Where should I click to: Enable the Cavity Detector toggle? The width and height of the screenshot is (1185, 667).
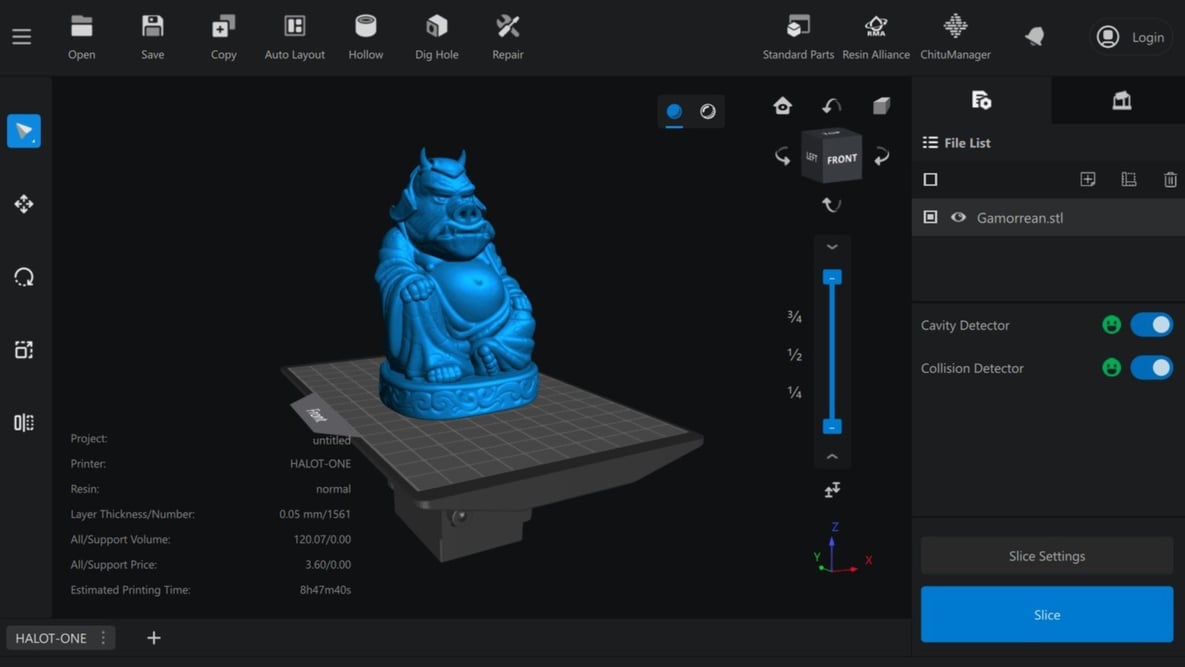pos(1152,324)
